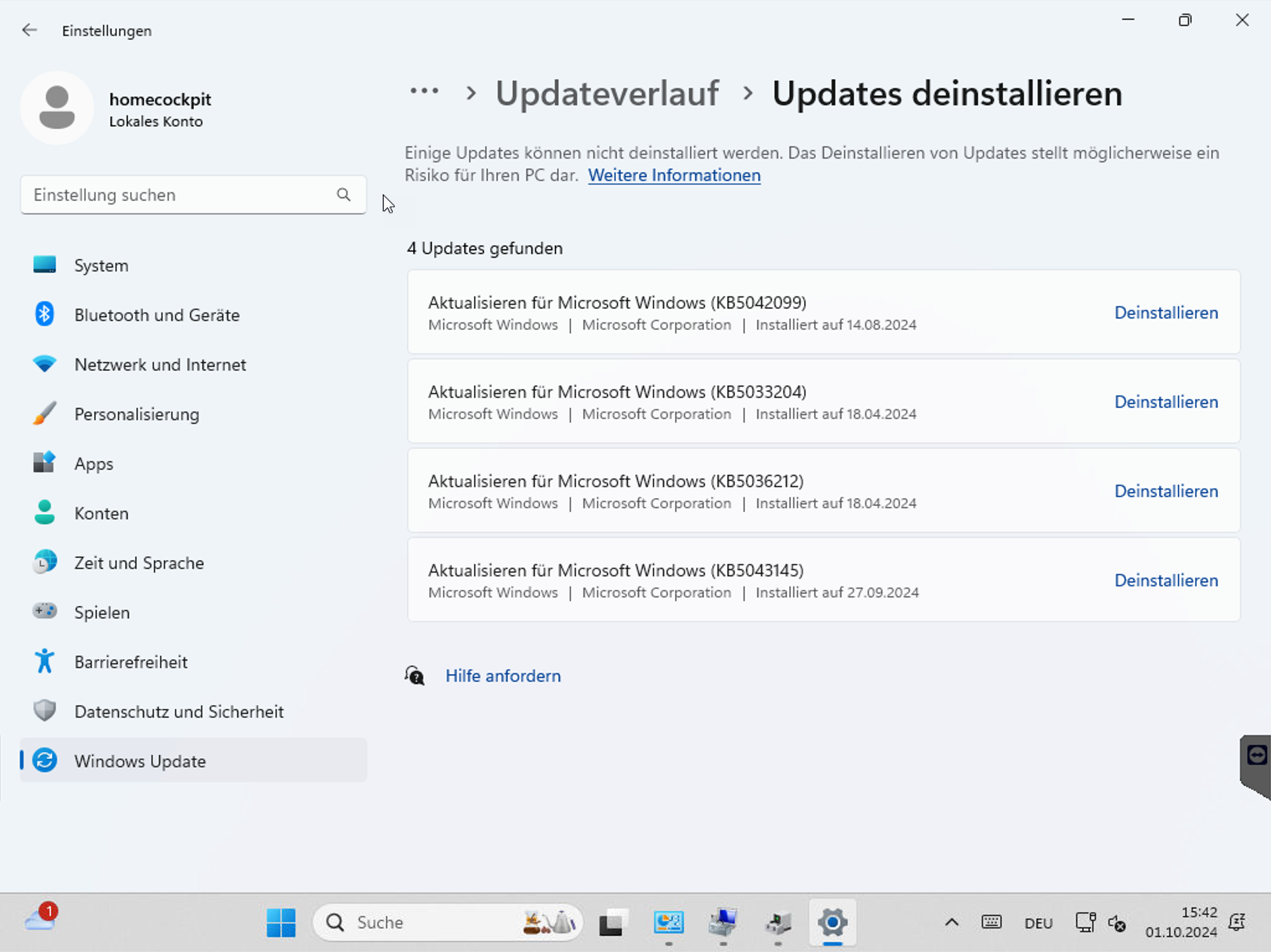Click the back arrow in Einstellungen
The height and width of the screenshot is (952, 1271).
point(29,30)
